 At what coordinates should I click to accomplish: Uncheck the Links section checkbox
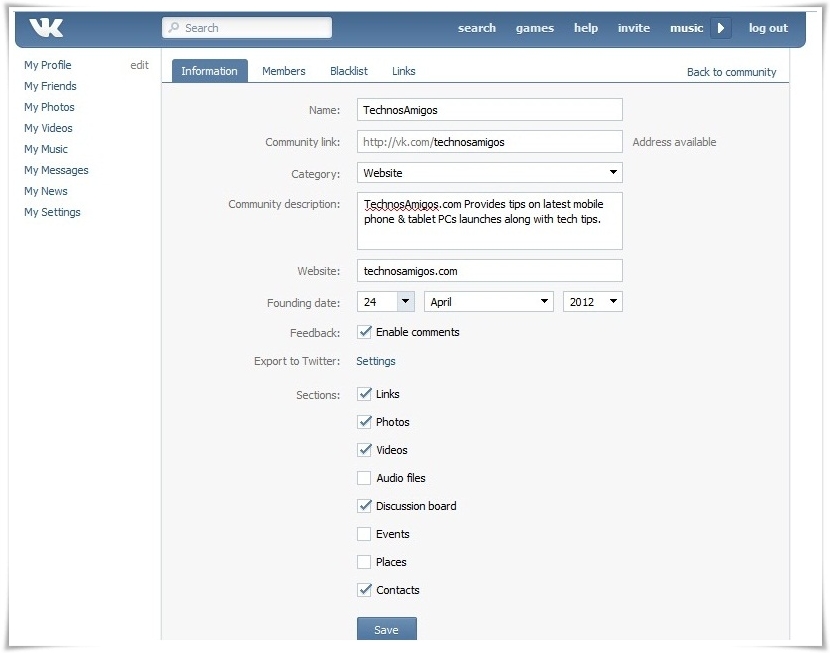364,394
